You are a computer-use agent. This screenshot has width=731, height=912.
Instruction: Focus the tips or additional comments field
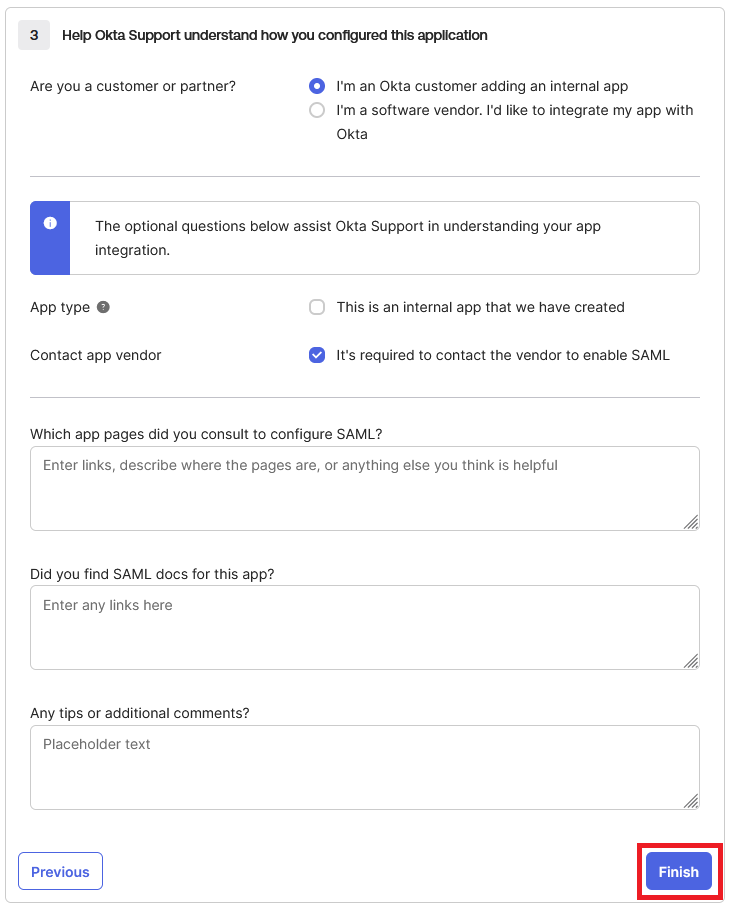[x=365, y=767]
